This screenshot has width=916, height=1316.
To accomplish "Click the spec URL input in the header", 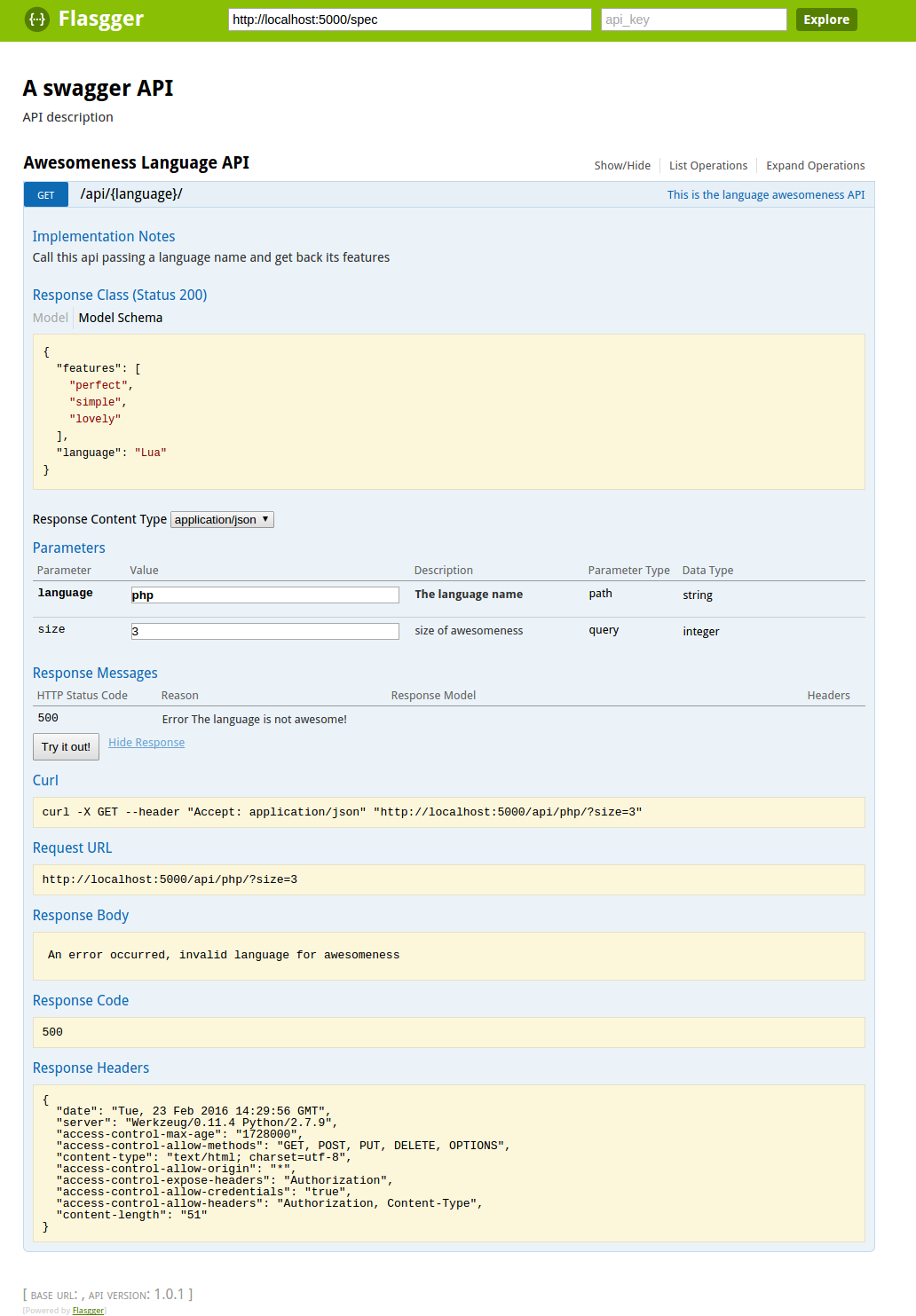I will pos(410,19).
